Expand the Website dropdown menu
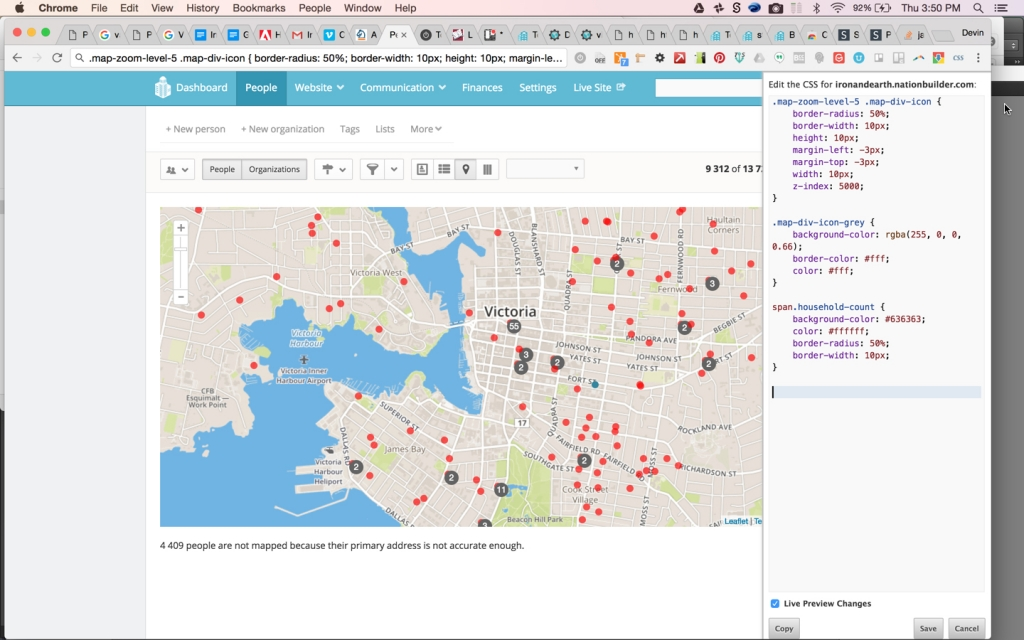 pos(319,88)
